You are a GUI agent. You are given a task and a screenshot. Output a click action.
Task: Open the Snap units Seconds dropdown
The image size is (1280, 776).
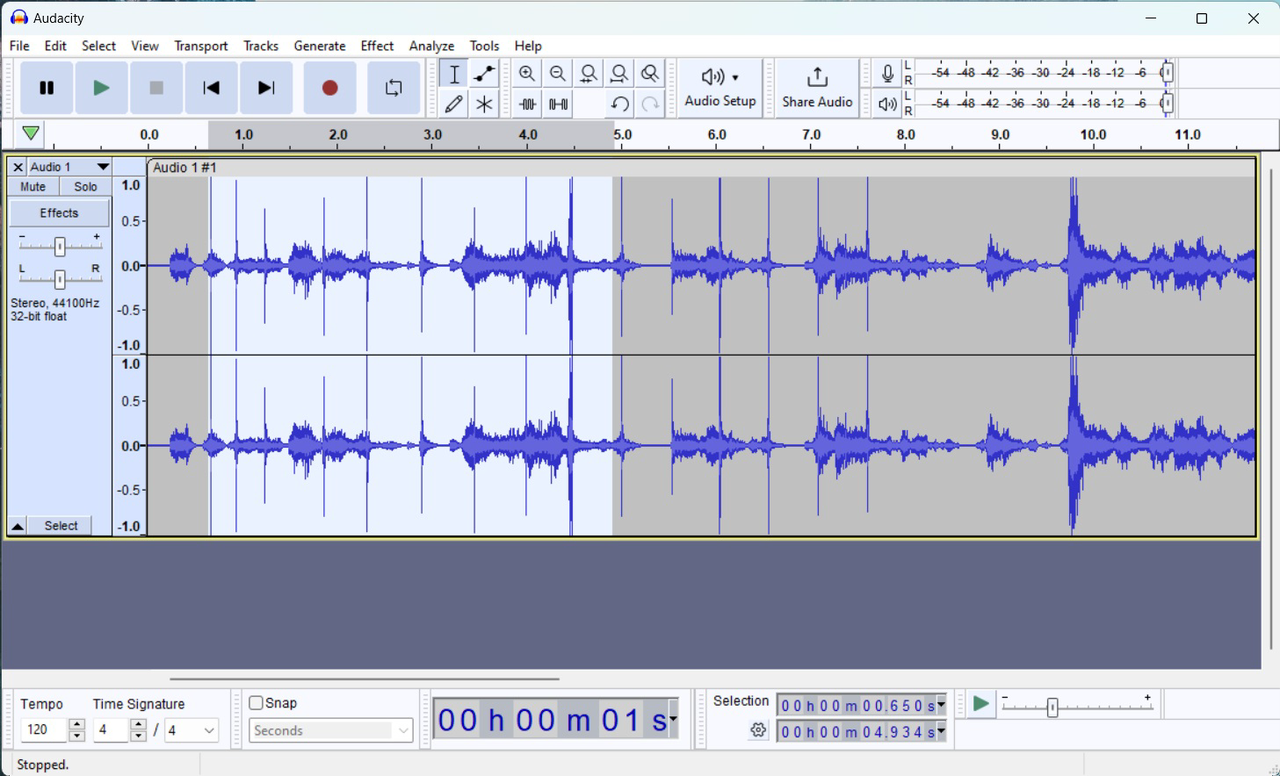click(x=330, y=730)
